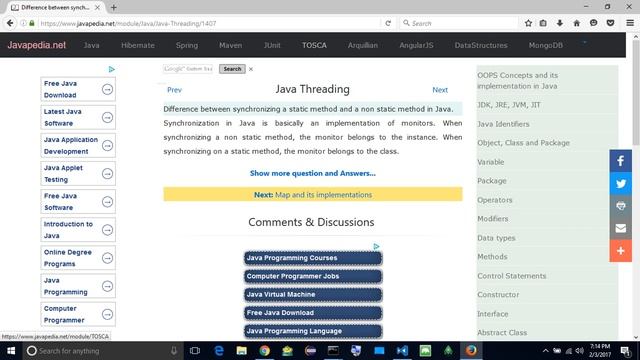
Task: Go to the Firefox home icon
Action: click(576, 23)
